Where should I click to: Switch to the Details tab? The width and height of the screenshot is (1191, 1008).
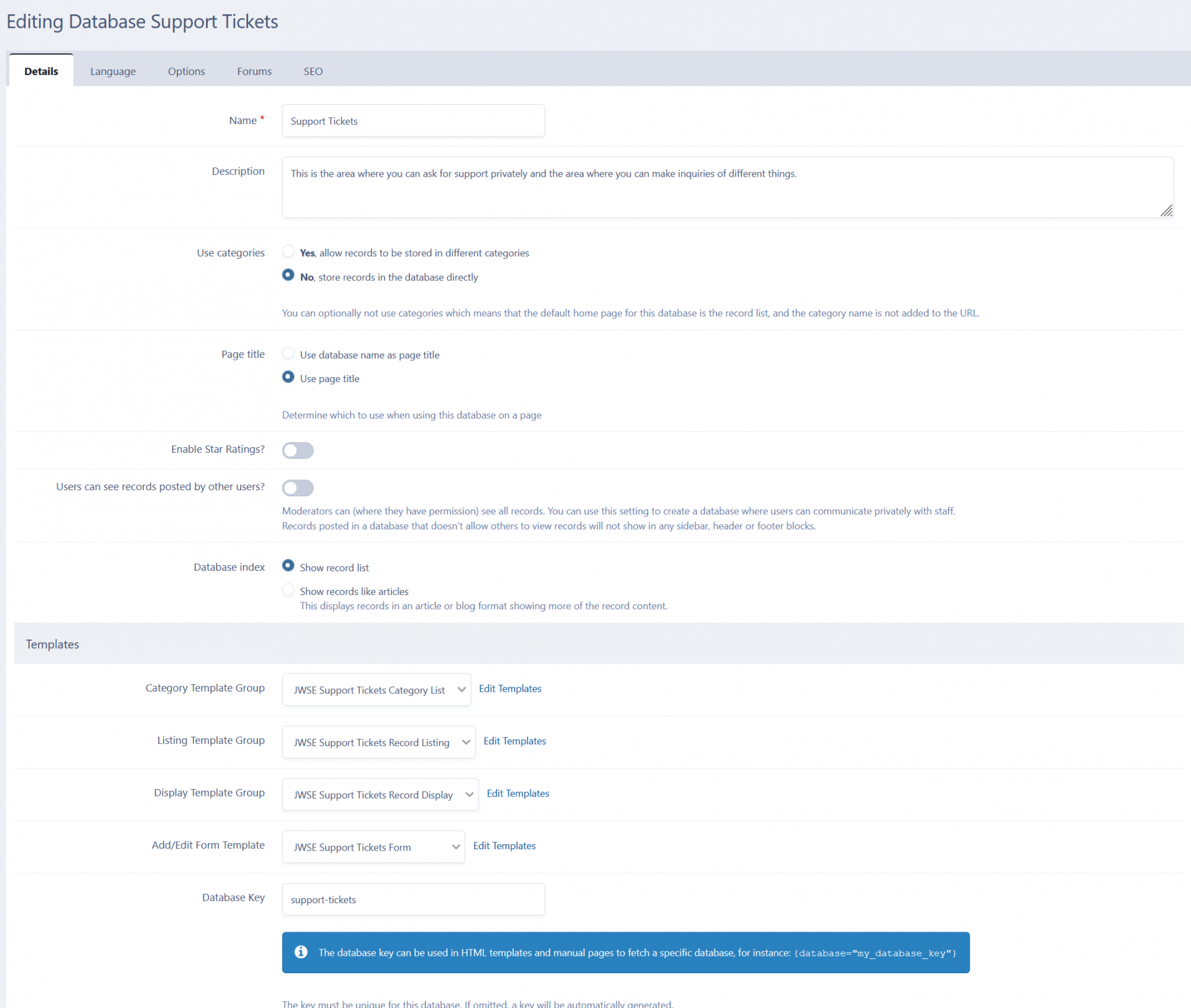click(41, 71)
